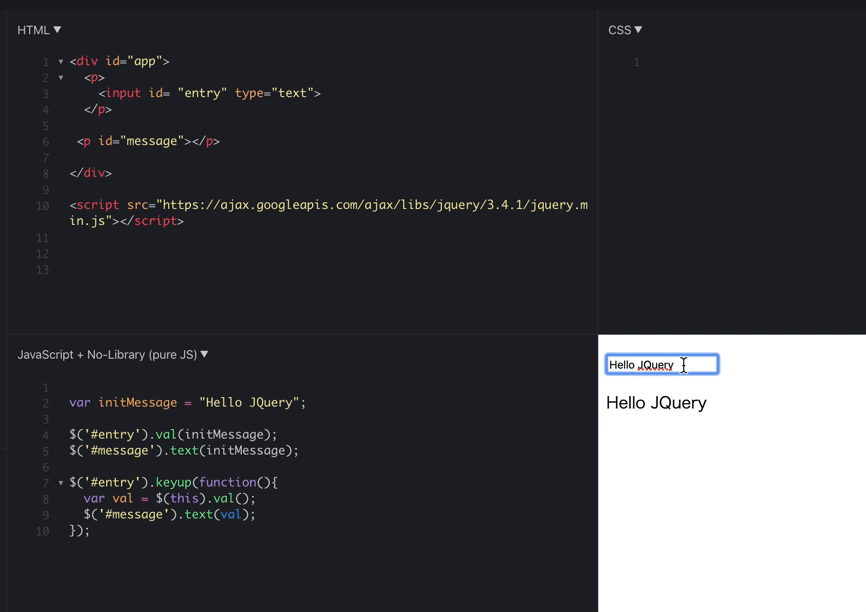
Task: Click line number 10 in HTML editor
Action: coord(41,204)
